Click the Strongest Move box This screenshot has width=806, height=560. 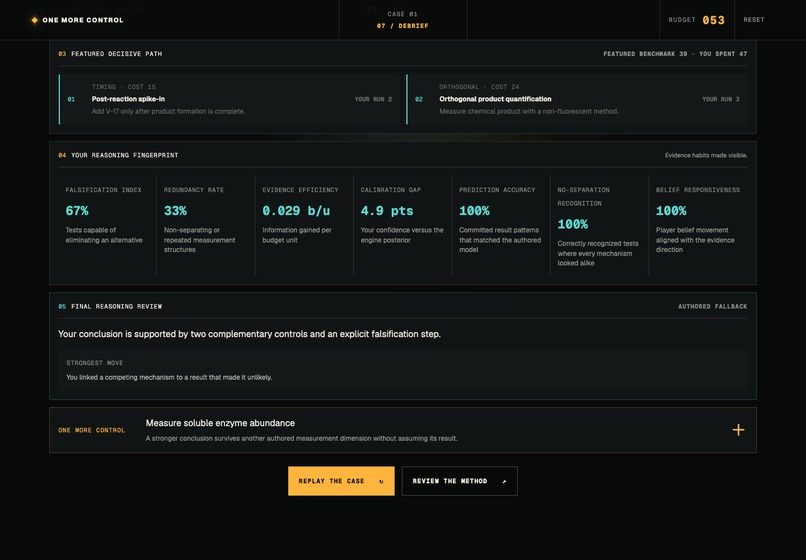(x=402, y=370)
